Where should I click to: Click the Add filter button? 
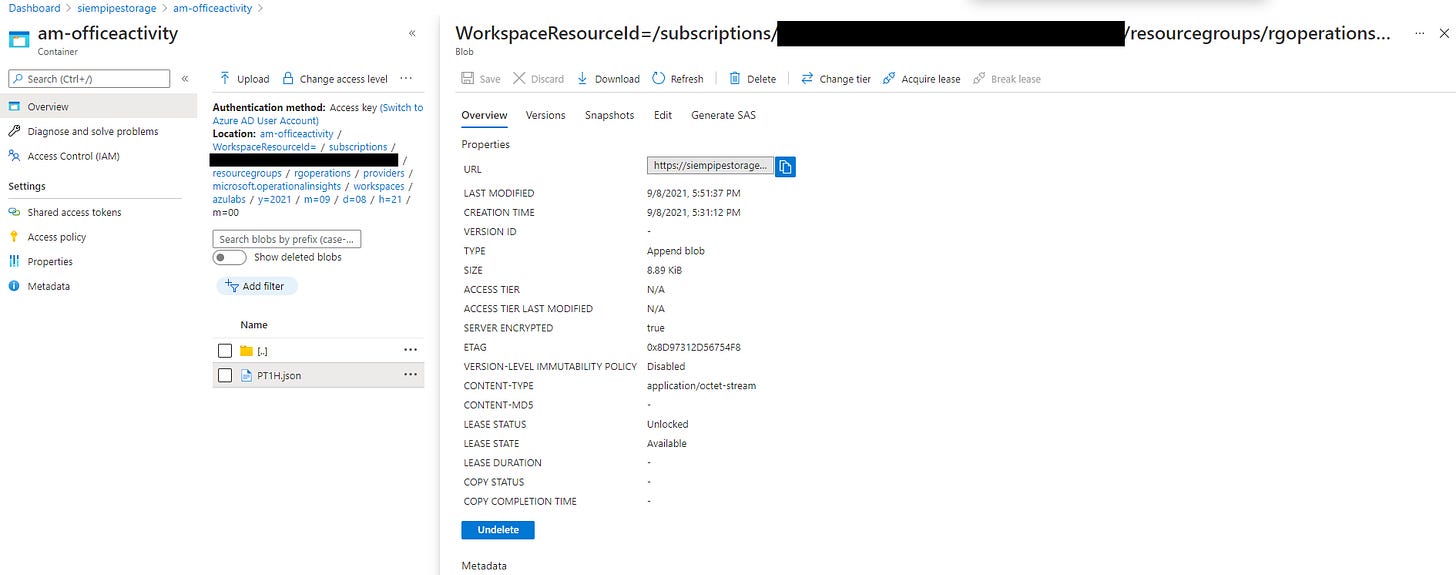click(x=257, y=286)
